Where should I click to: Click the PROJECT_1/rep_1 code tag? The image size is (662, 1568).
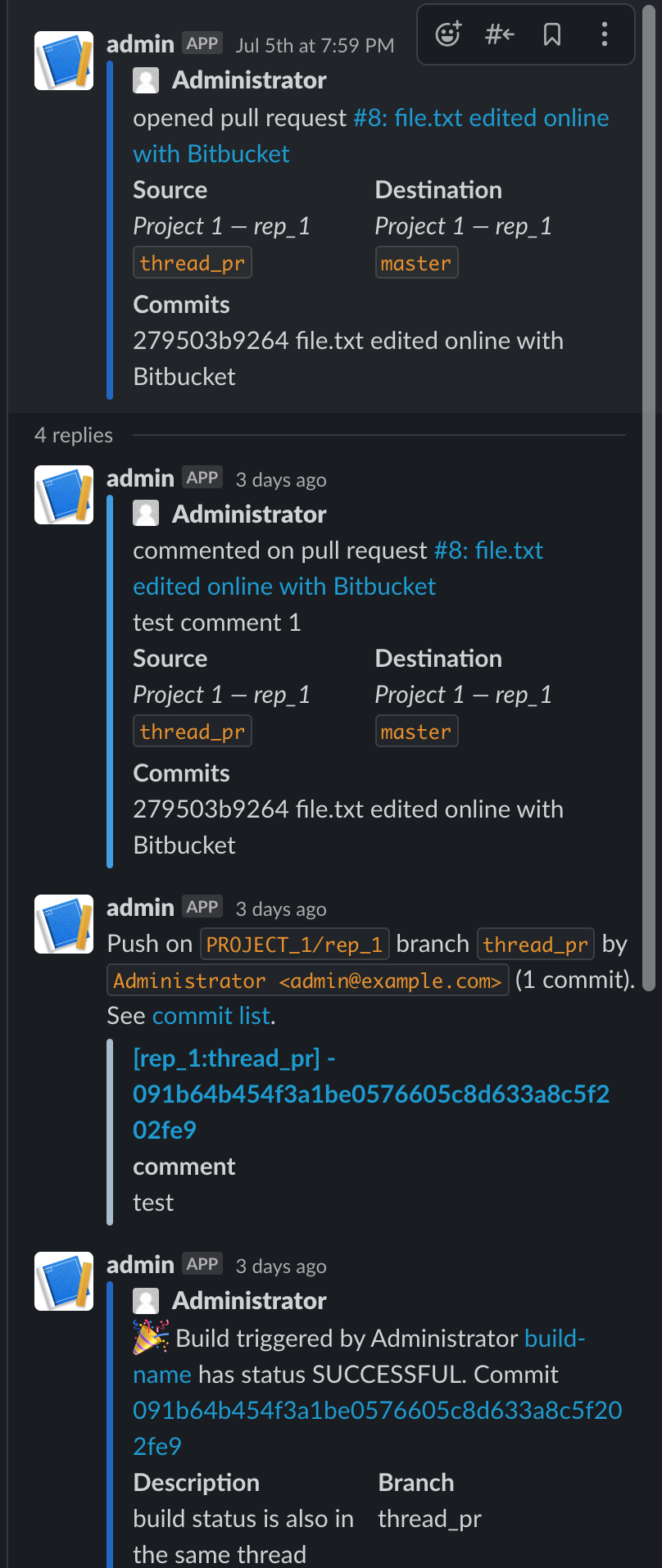pos(294,945)
